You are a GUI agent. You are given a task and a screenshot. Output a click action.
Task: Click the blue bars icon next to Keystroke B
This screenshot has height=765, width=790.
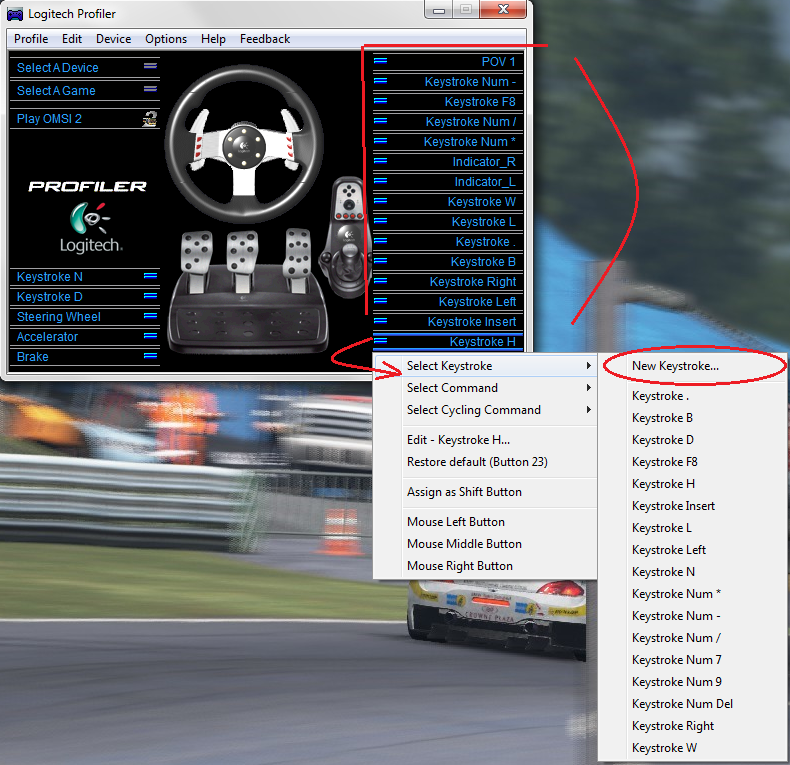click(380, 261)
